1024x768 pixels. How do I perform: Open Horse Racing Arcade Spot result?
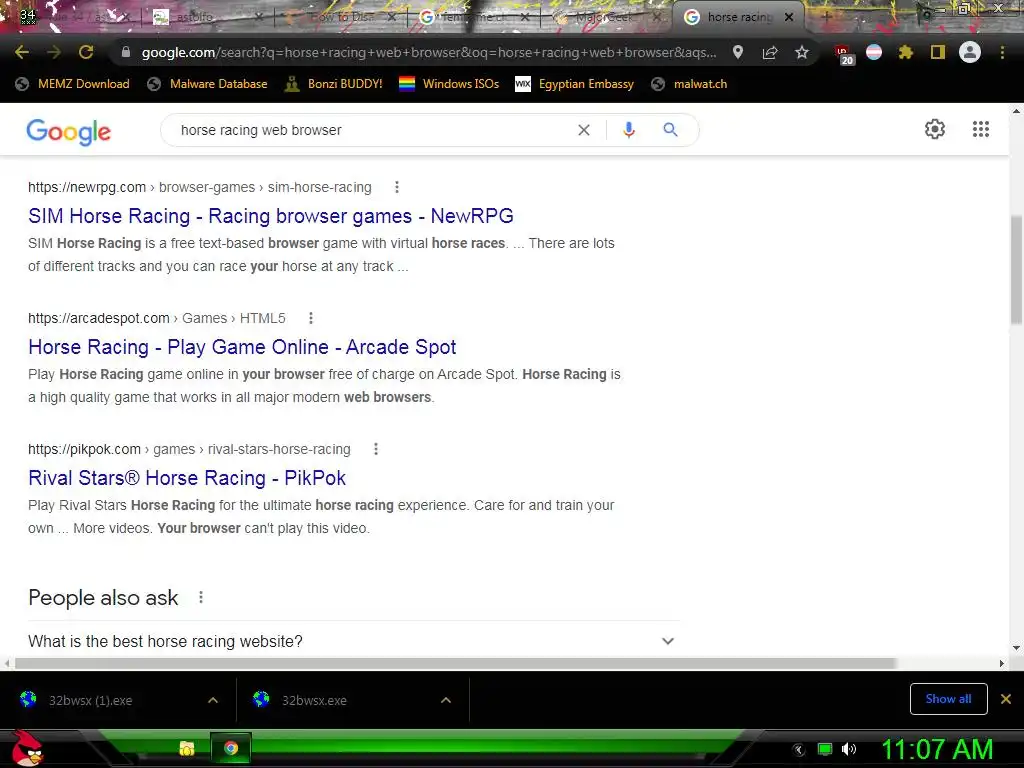242,347
